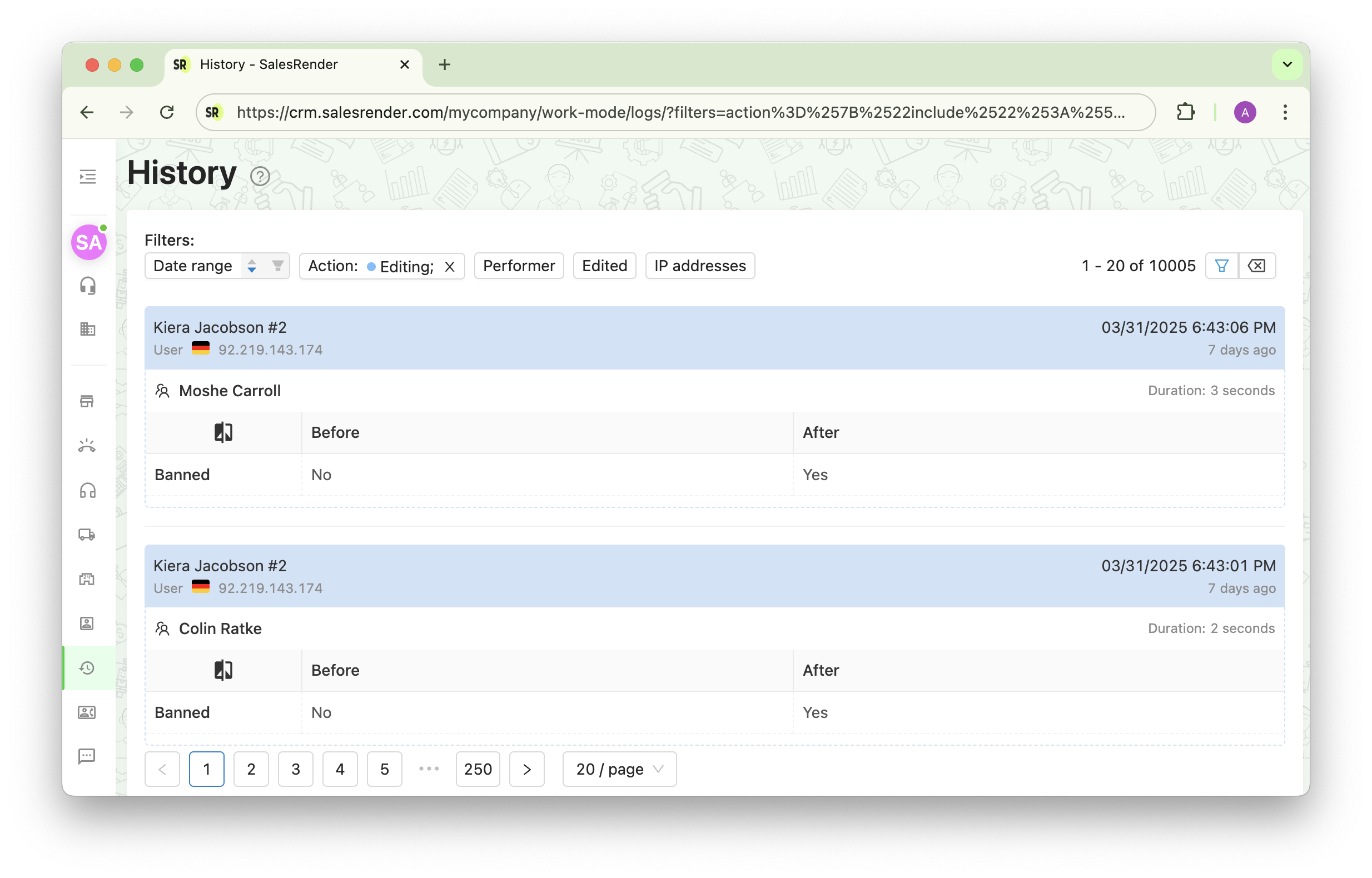Open a new browser tab
This screenshot has width=1372, height=878.
click(x=444, y=64)
